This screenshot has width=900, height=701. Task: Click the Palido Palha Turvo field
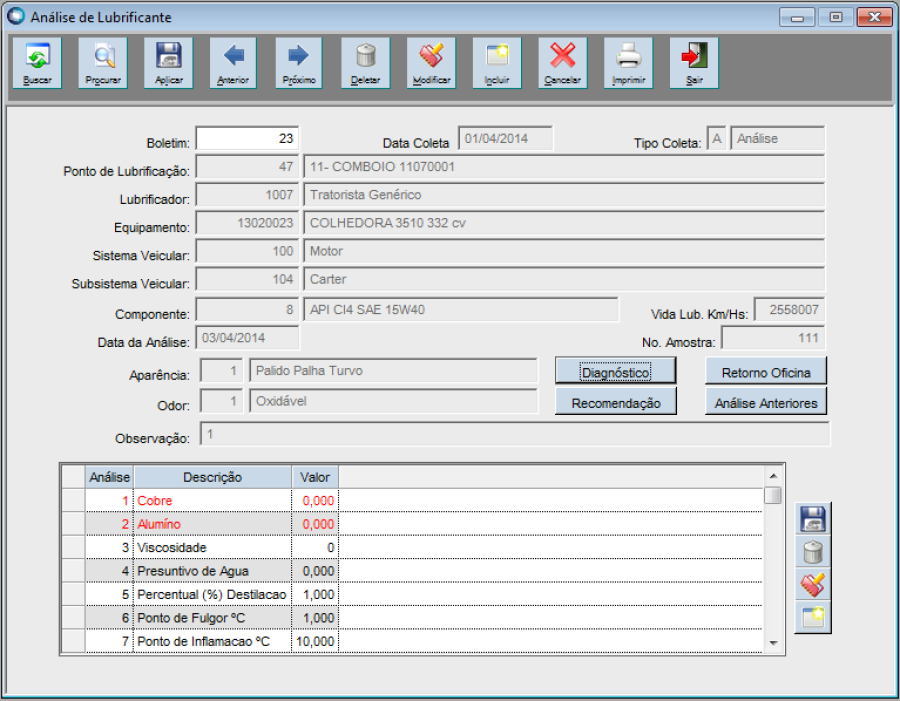[x=393, y=370]
